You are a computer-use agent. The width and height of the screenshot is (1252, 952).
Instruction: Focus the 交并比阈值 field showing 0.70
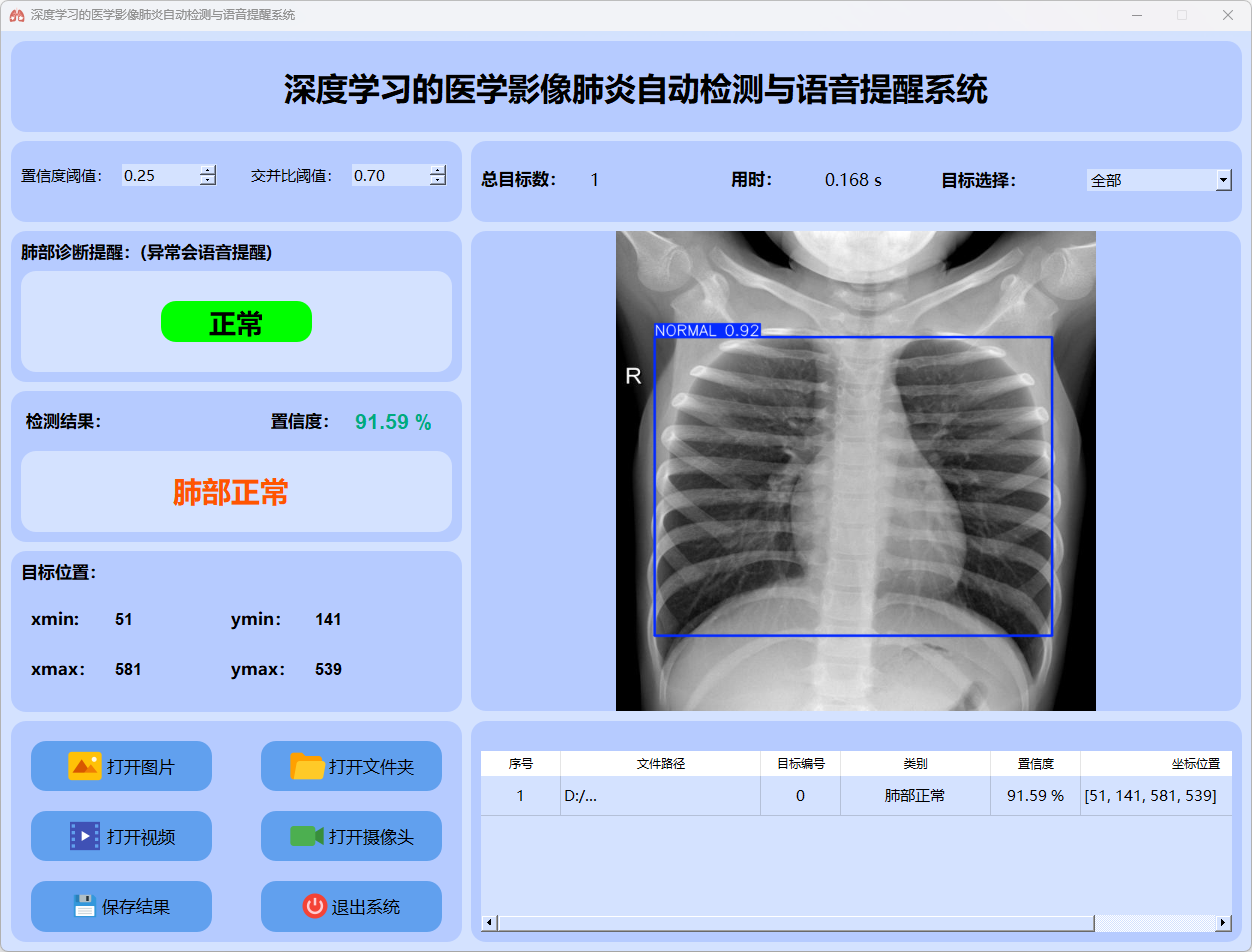click(391, 175)
